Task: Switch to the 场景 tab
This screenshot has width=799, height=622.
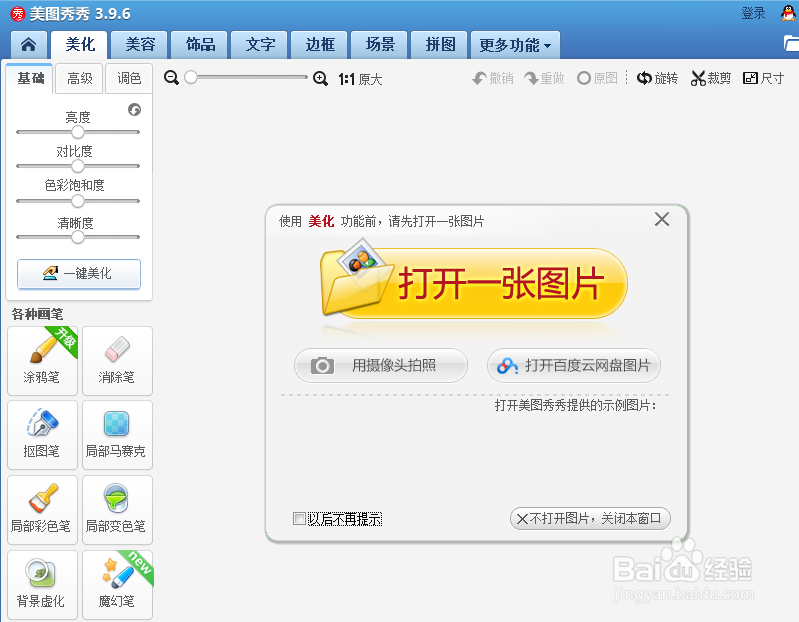Action: tap(380, 45)
